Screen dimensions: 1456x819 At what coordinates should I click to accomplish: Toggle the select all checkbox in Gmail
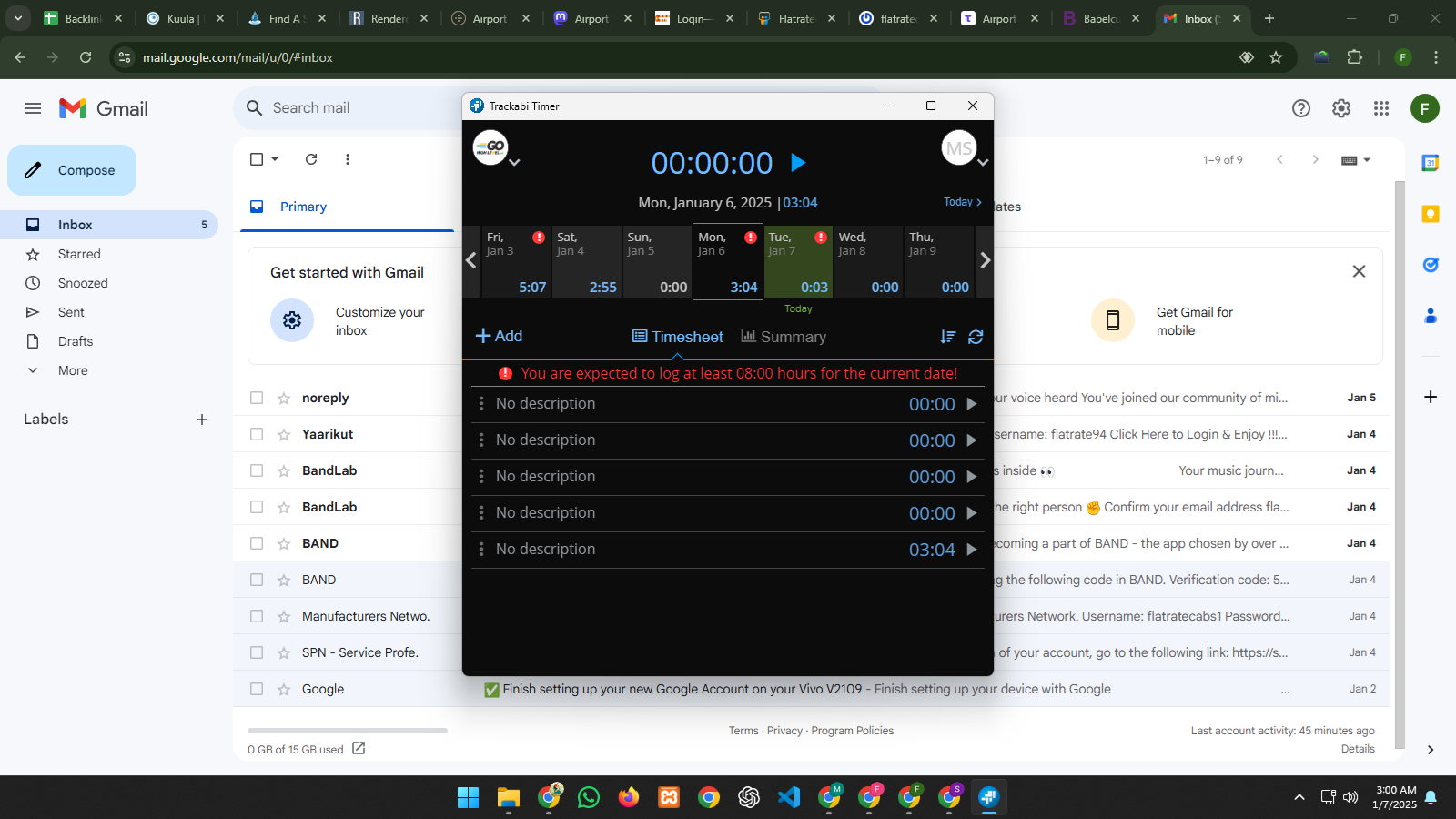pyautogui.click(x=257, y=159)
